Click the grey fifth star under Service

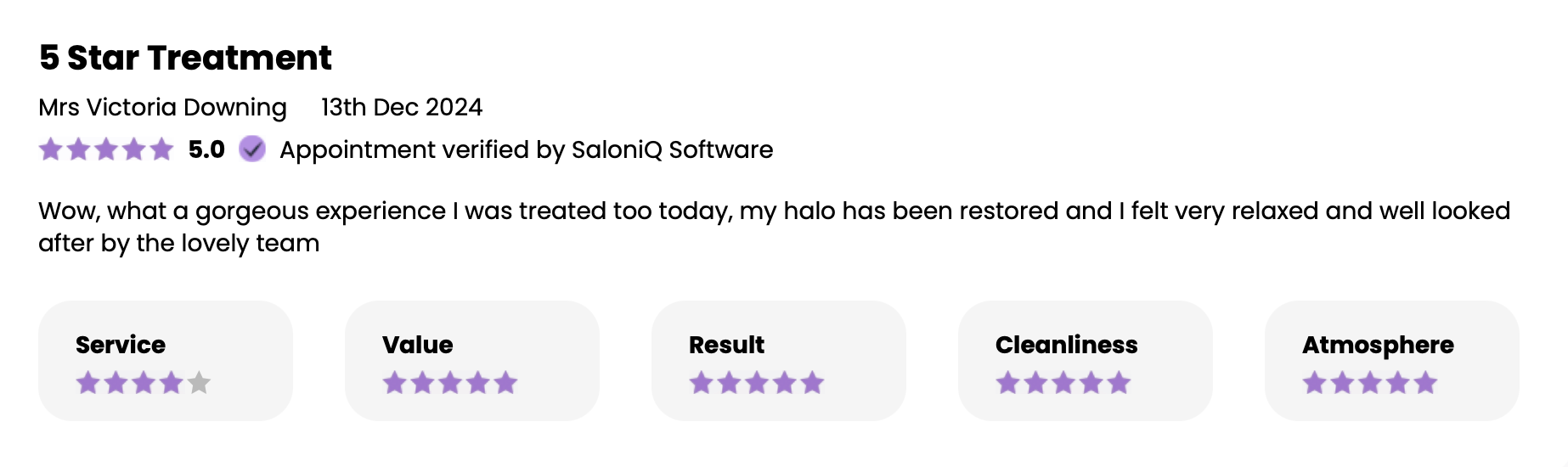click(x=199, y=383)
